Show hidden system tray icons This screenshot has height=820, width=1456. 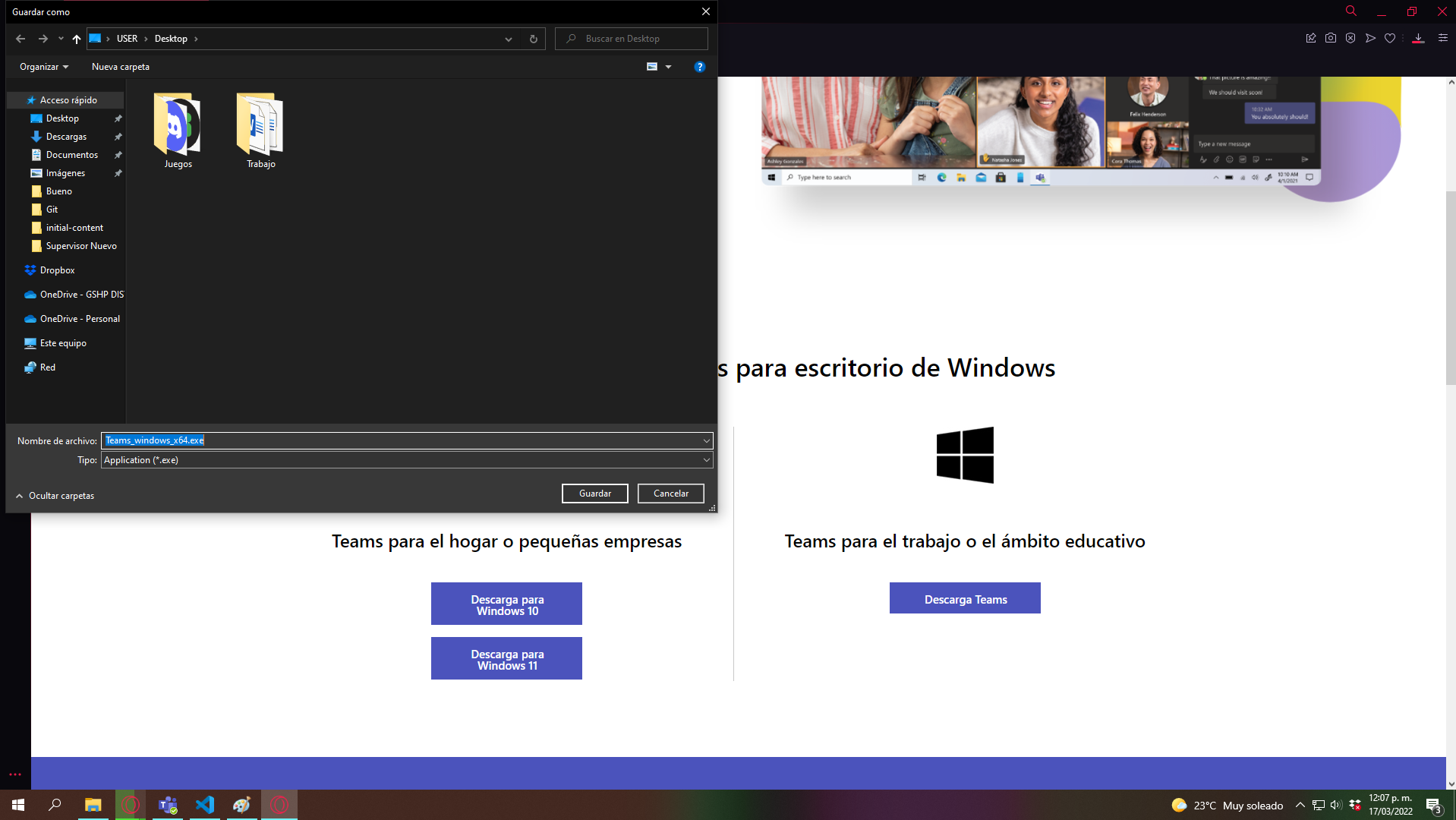pyautogui.click(x=1300, y=805)
